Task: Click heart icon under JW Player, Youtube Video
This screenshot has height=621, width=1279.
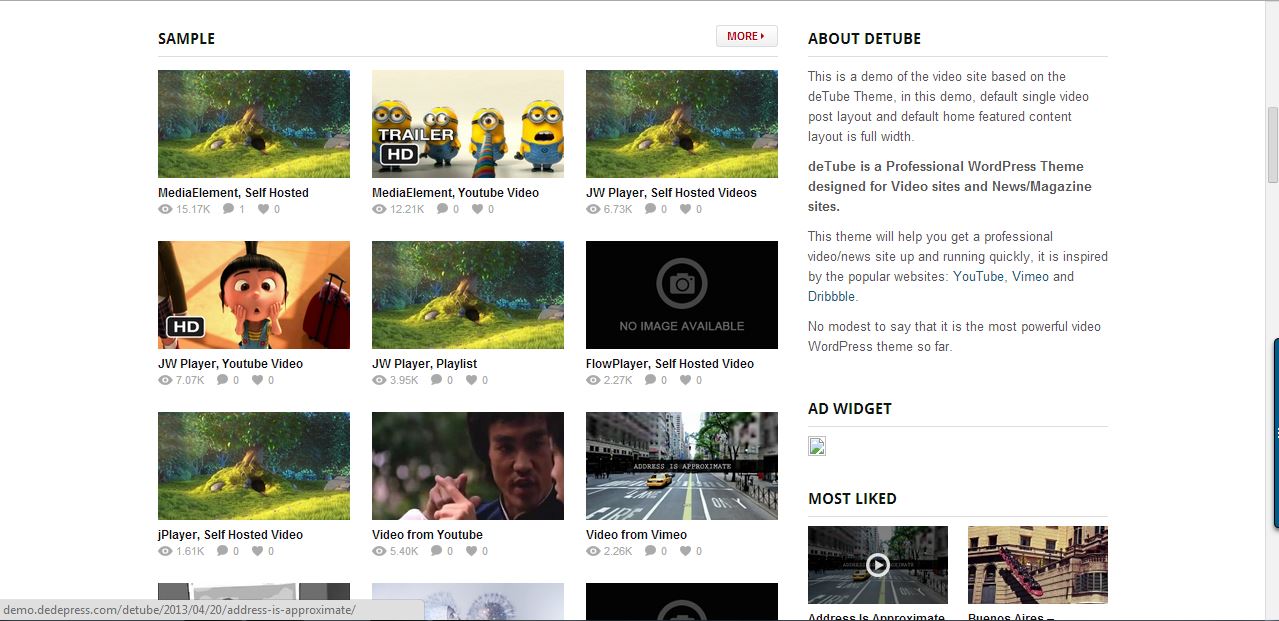Action: 257,380
